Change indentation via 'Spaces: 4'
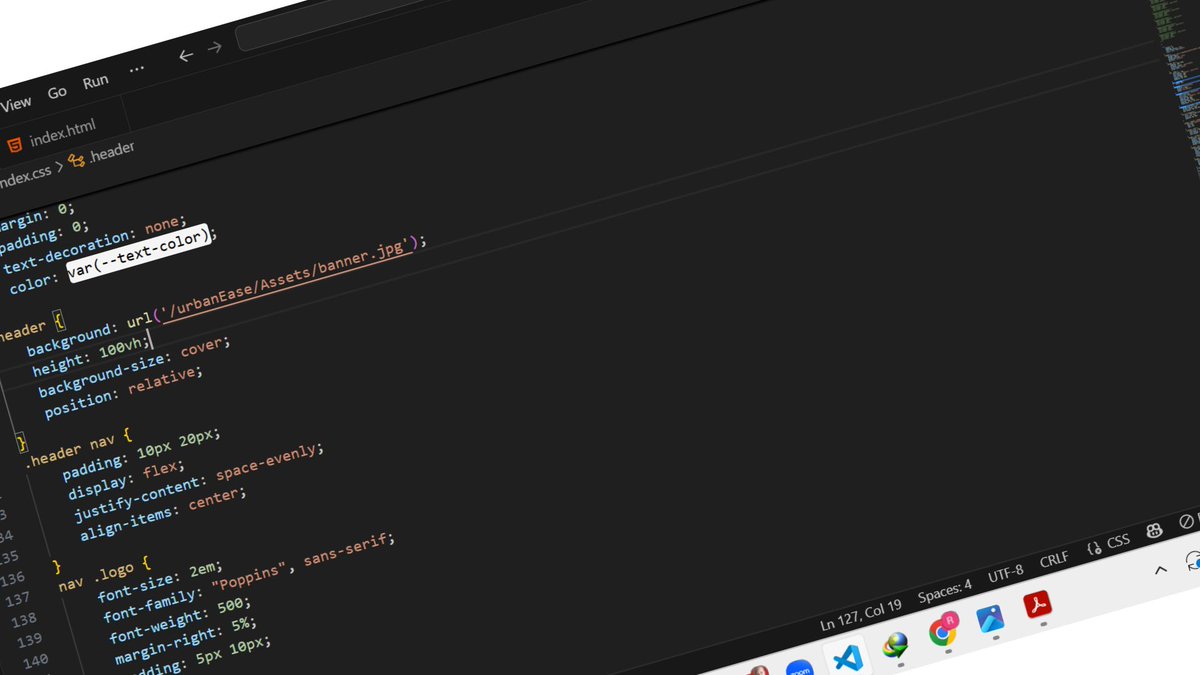This screenshot has width=1200, height=675. 945,590
